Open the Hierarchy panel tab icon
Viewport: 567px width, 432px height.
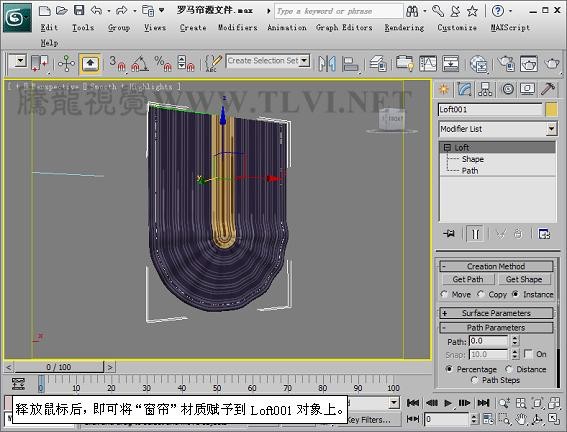point(485,89)
